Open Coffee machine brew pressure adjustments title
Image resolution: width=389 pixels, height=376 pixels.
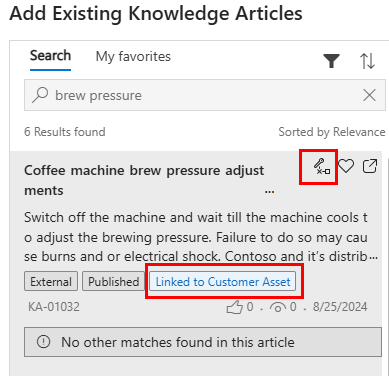[x=144, y=180]
